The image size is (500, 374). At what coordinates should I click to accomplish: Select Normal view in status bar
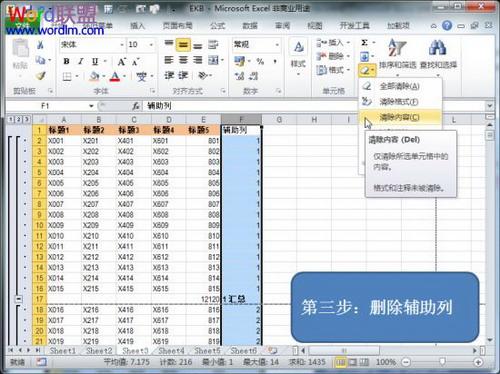pos(340,362)
